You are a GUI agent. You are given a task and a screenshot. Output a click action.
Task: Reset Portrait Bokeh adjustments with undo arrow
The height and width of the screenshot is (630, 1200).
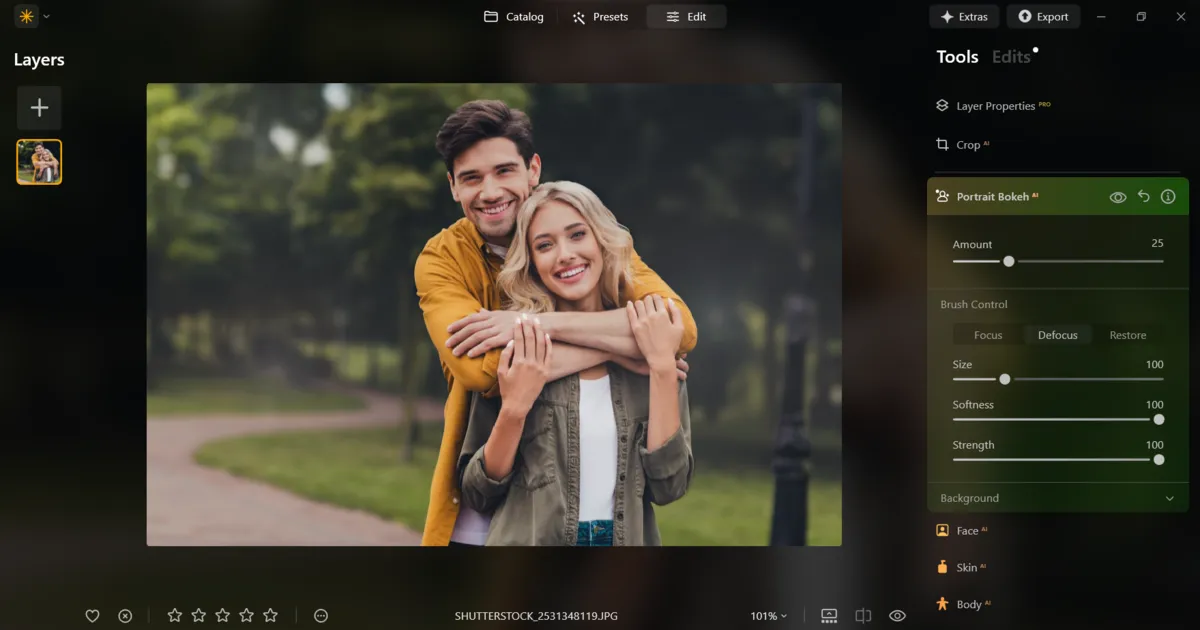pos(1143,196)
